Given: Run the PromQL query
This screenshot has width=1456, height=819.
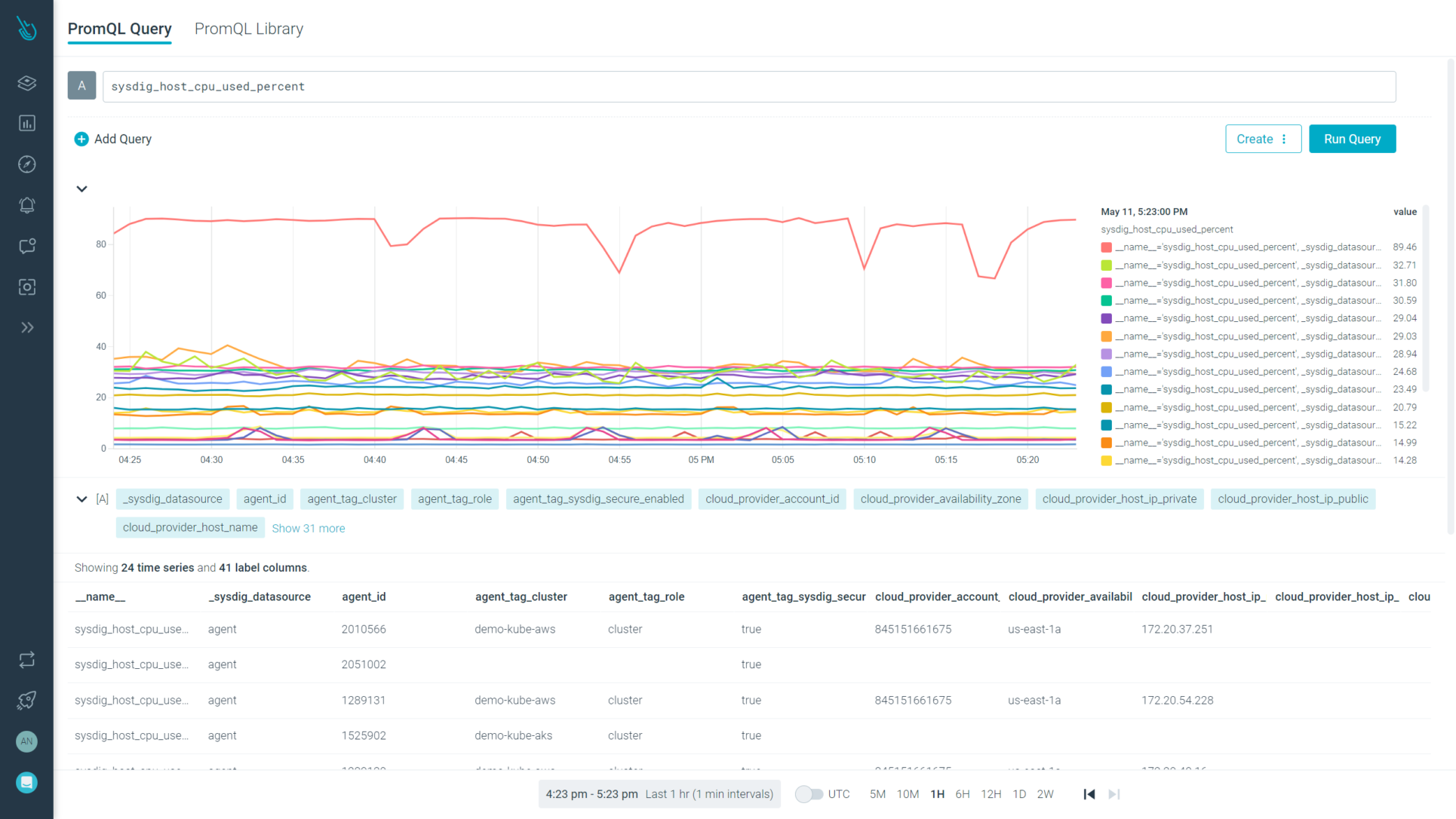Looking at the screenshot, I should coord(1351,139).
